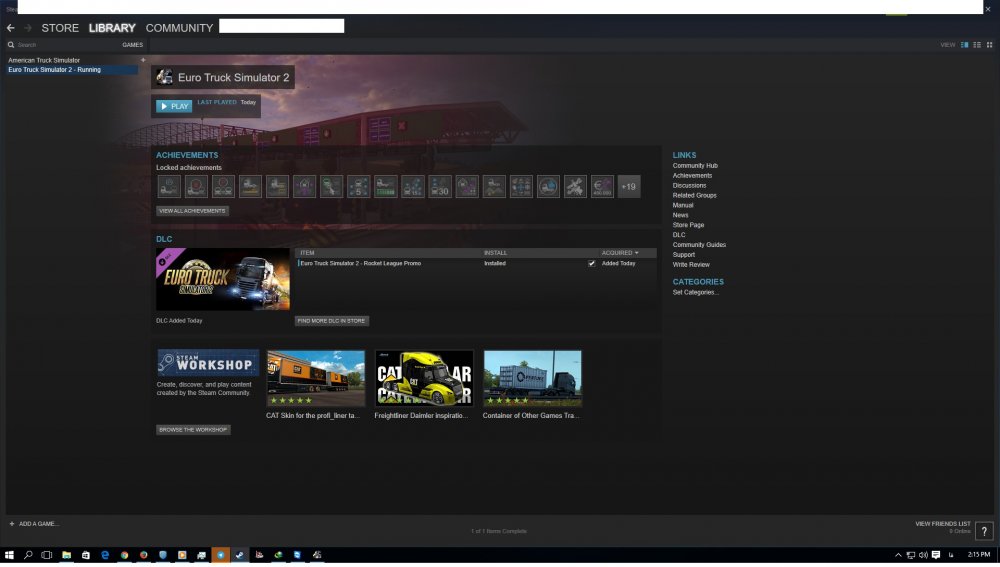Select the detail view icon
Screen dimensions: 1000x567
(x=965, y=45)
